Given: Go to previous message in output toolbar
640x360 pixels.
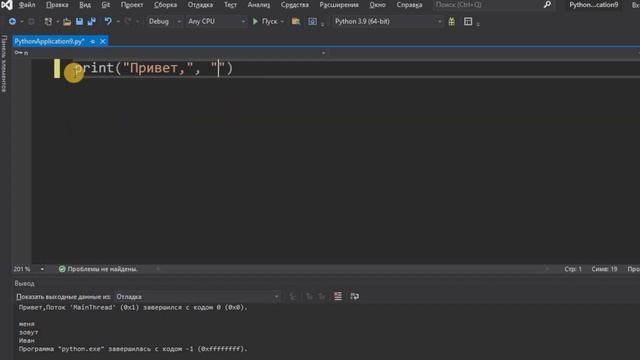Looking at the screenshot, I should point(309,297).
